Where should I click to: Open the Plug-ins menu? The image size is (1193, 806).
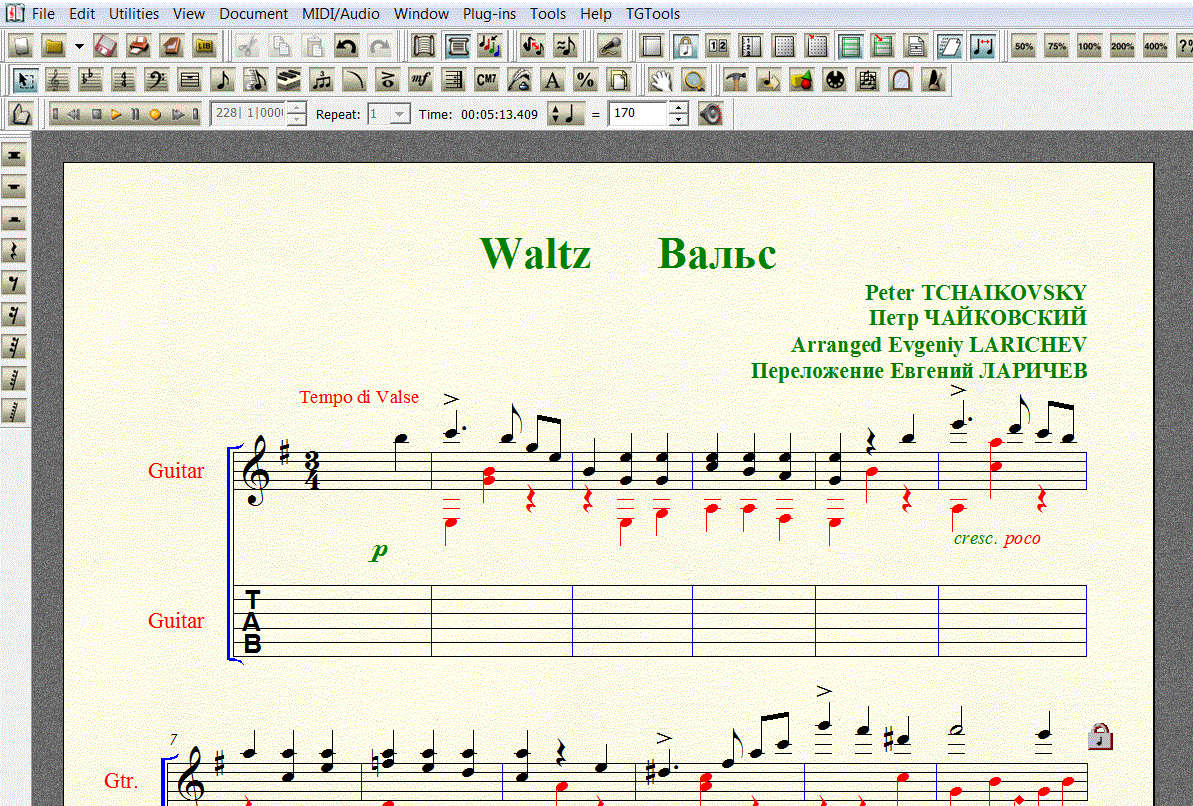tap(489, 14)
